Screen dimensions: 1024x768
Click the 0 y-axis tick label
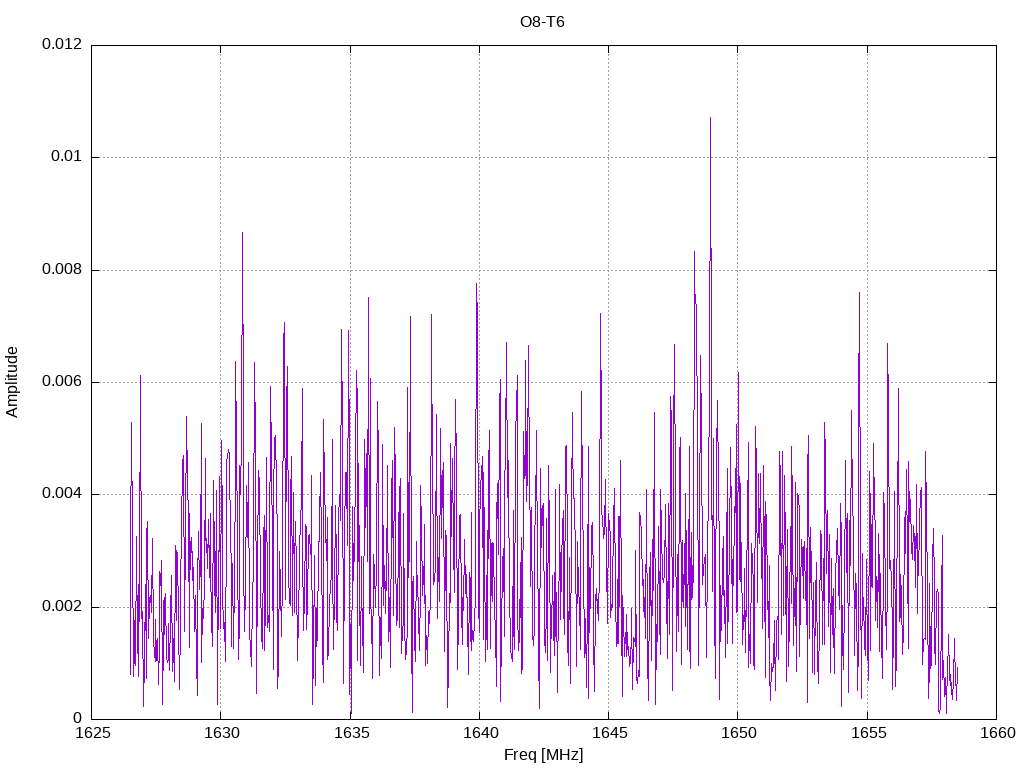[x=78, y=718]
